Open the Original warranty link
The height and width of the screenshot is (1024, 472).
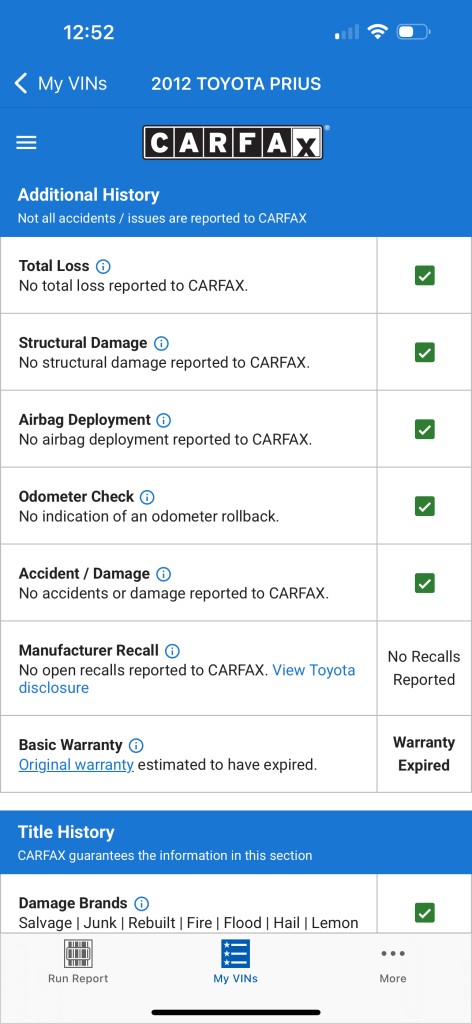click(76, 765)
